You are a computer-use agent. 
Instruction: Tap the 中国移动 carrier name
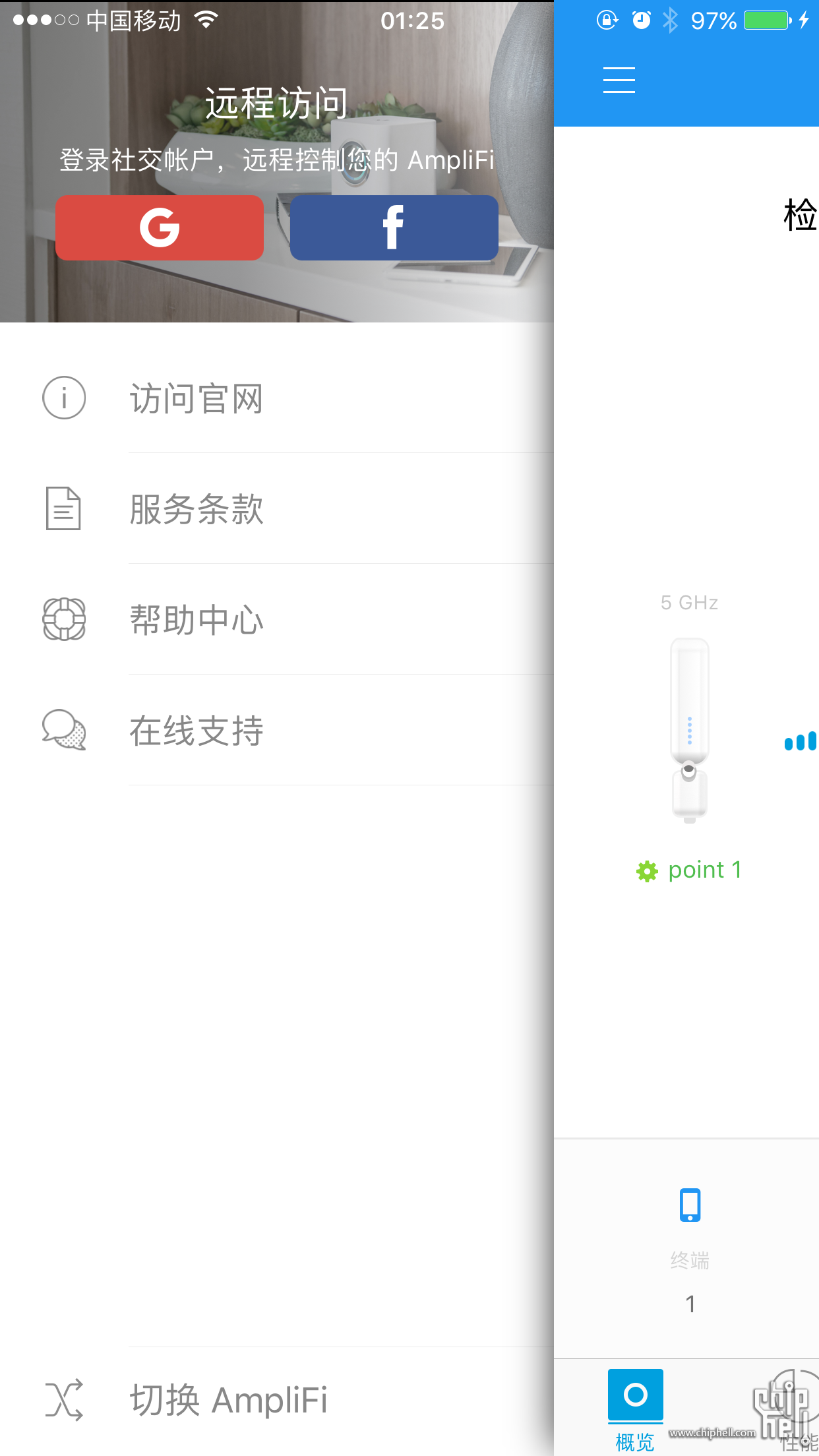click(x=133, y=21)
